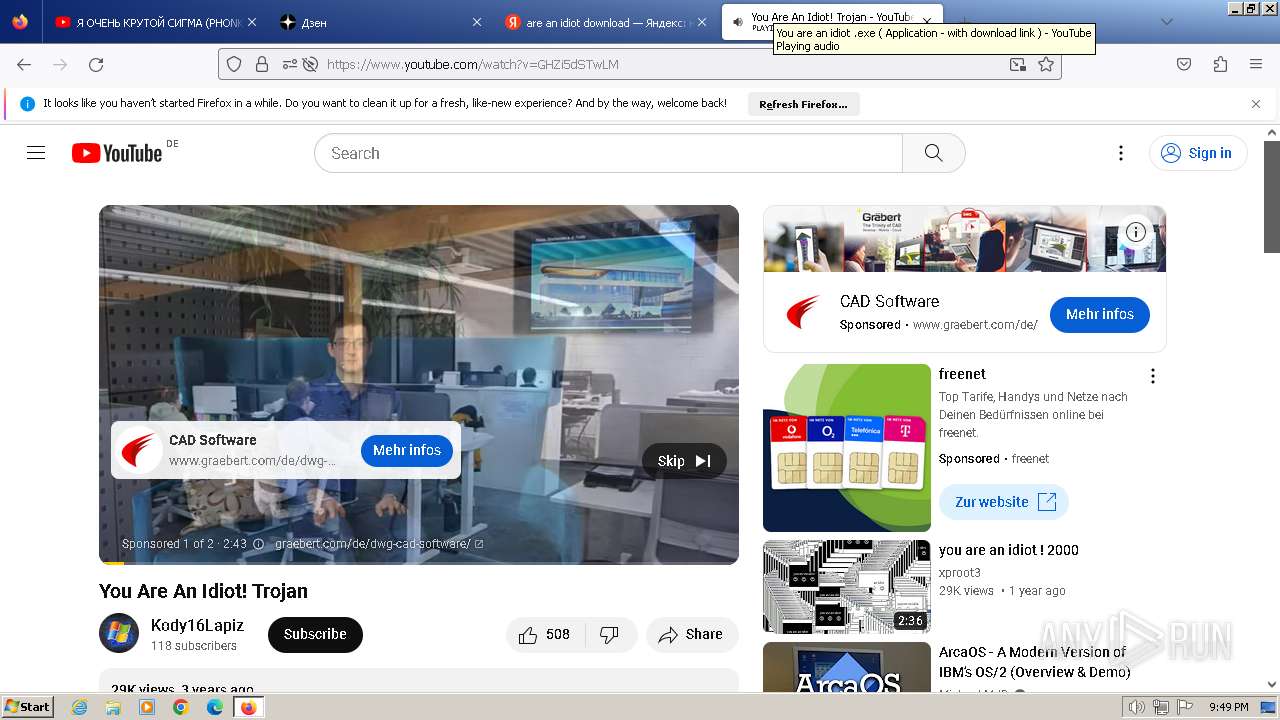This screenshot has width=1280, height=720.
Task: Open Kody16Lapiz channel name link
Action: 197,625
